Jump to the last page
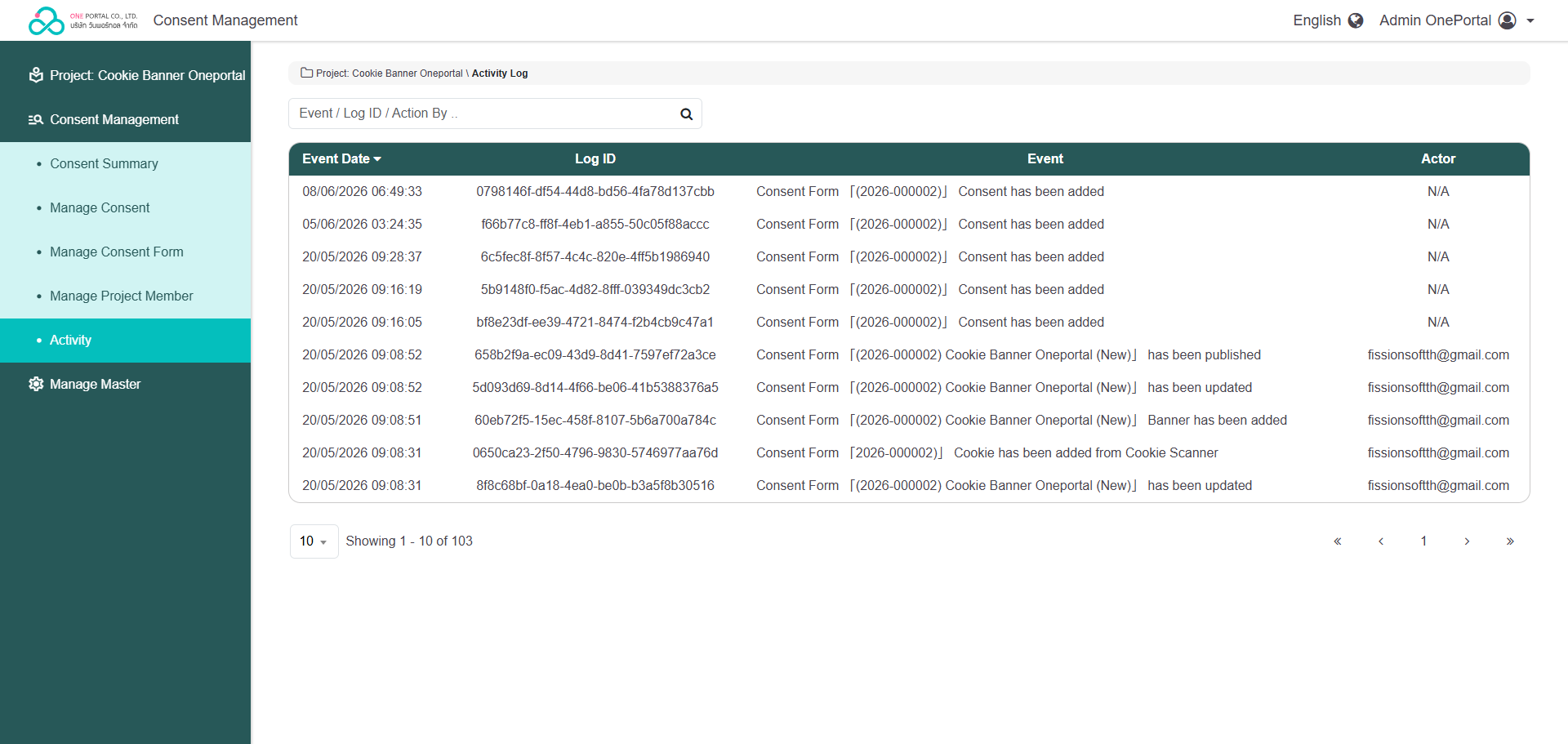Screen dimensions: 1568x744 pyautogui.click(x=1510, y=541)
